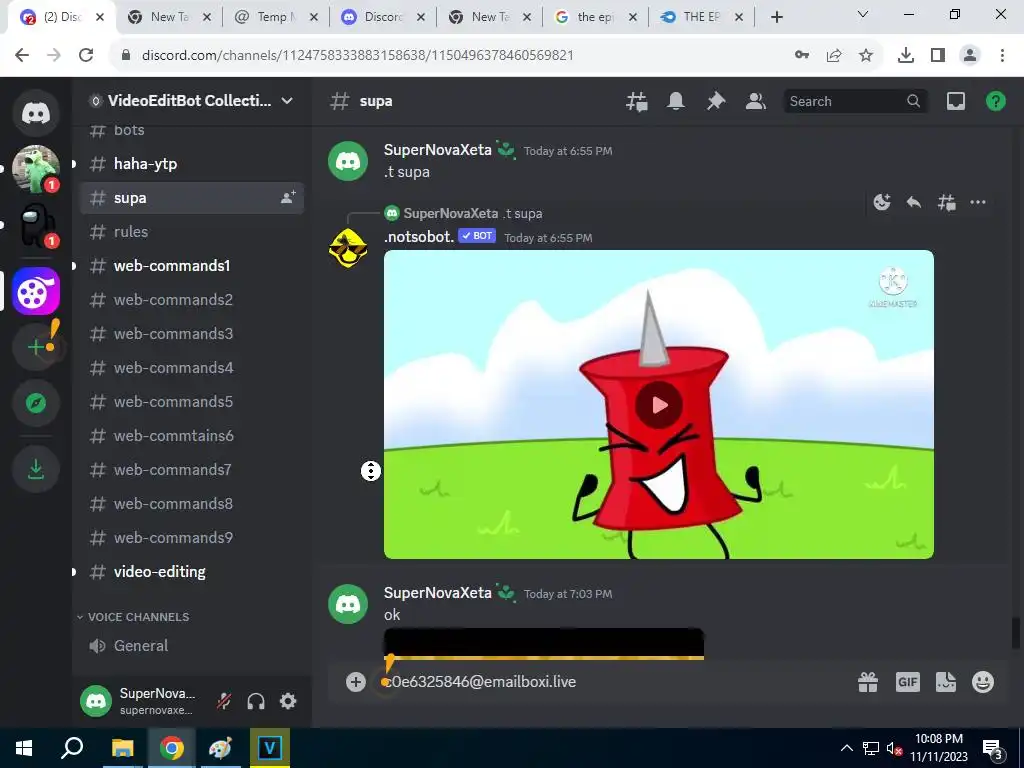Open the sticker picker
This screenshot has height=768, width=1024.
[946, 682]
